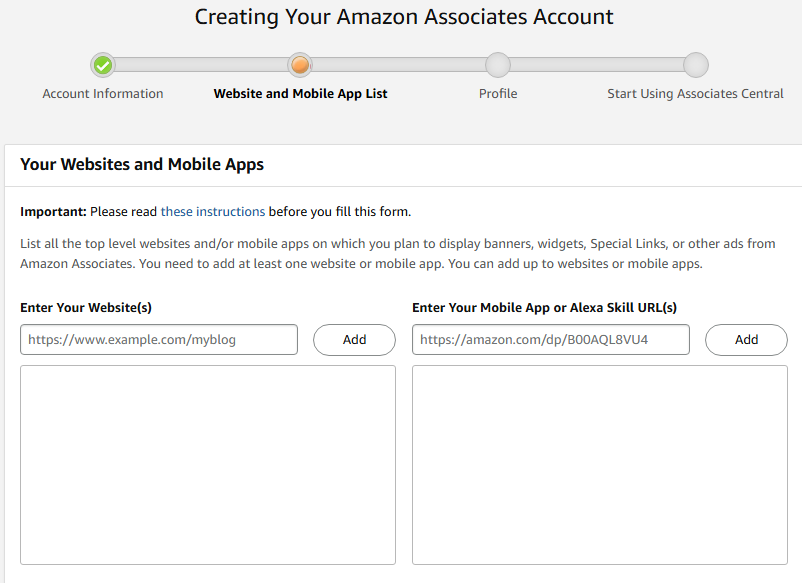Click the orange Website and Mobile App List step circle
The image size is (802, 583).
click(300, 65)
